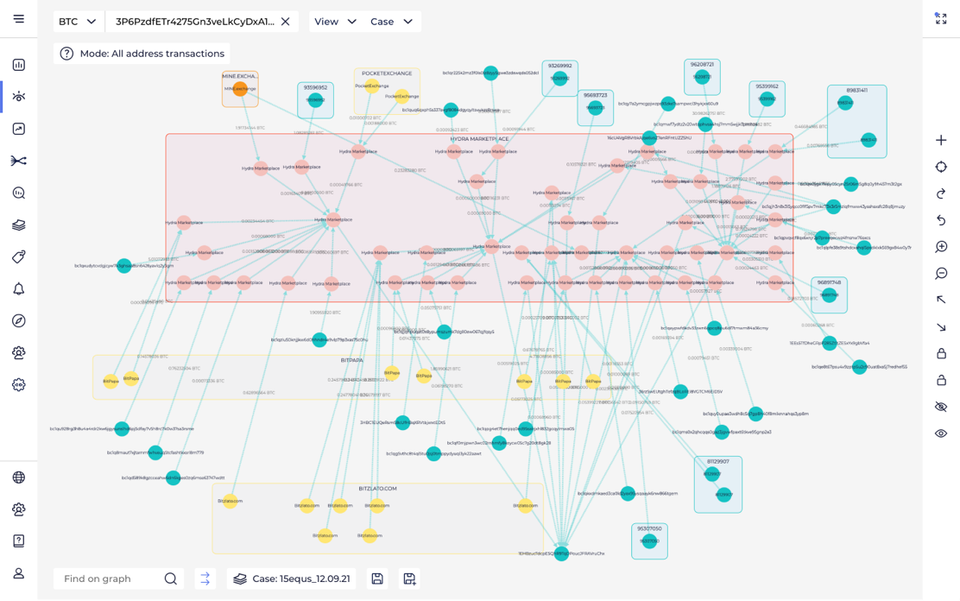960x601 pixels.
Task: Toggle the transaction direction arrows button
Action: click(205, 578)
